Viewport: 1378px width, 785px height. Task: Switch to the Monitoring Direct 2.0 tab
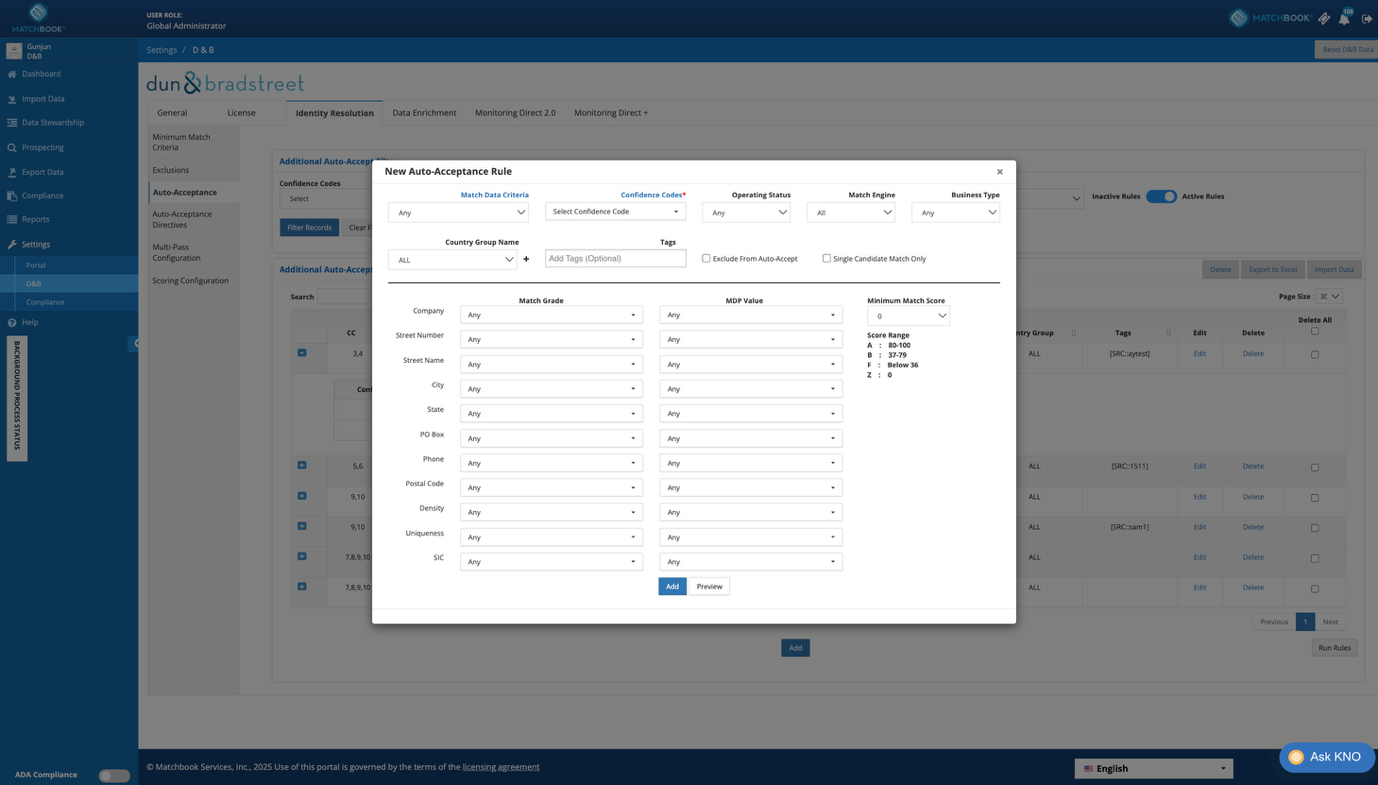click(x=515, y=113)
